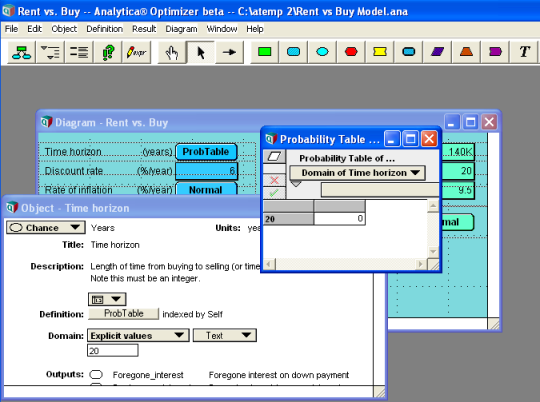Click the ProbTable button beside Time horizon in diagram
Screen dimensions: 540x402
click(206, 152)
